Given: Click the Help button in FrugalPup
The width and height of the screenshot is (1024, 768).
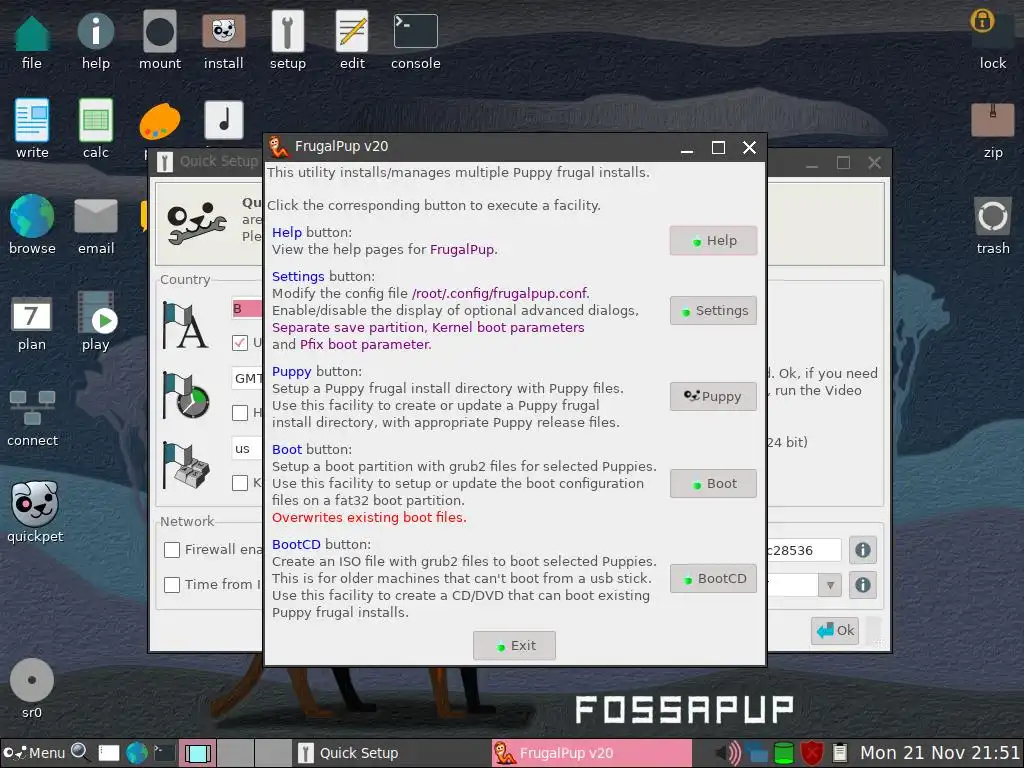Looking at the screenshot, I should [x=713, y=240].
